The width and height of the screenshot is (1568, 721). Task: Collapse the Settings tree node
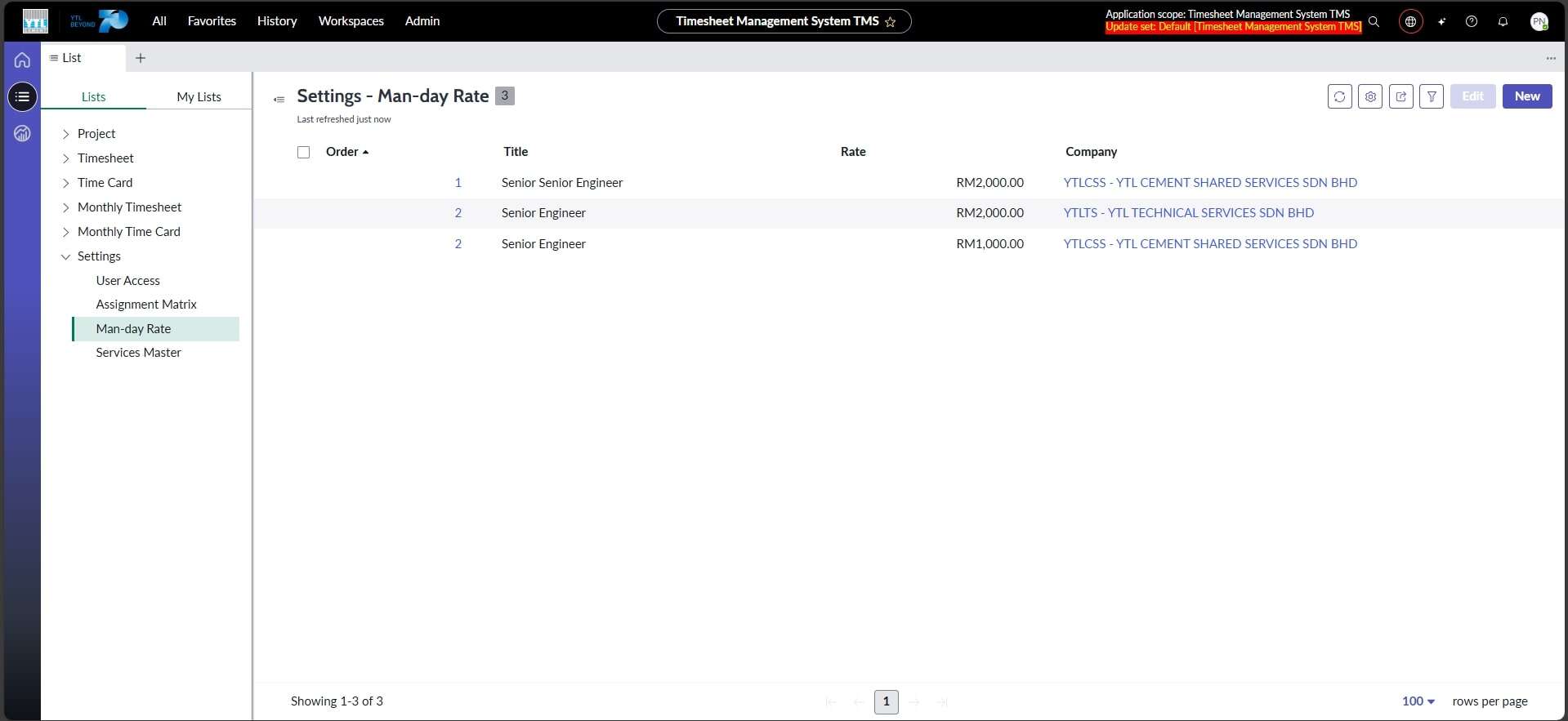click(x=66, y=256)
